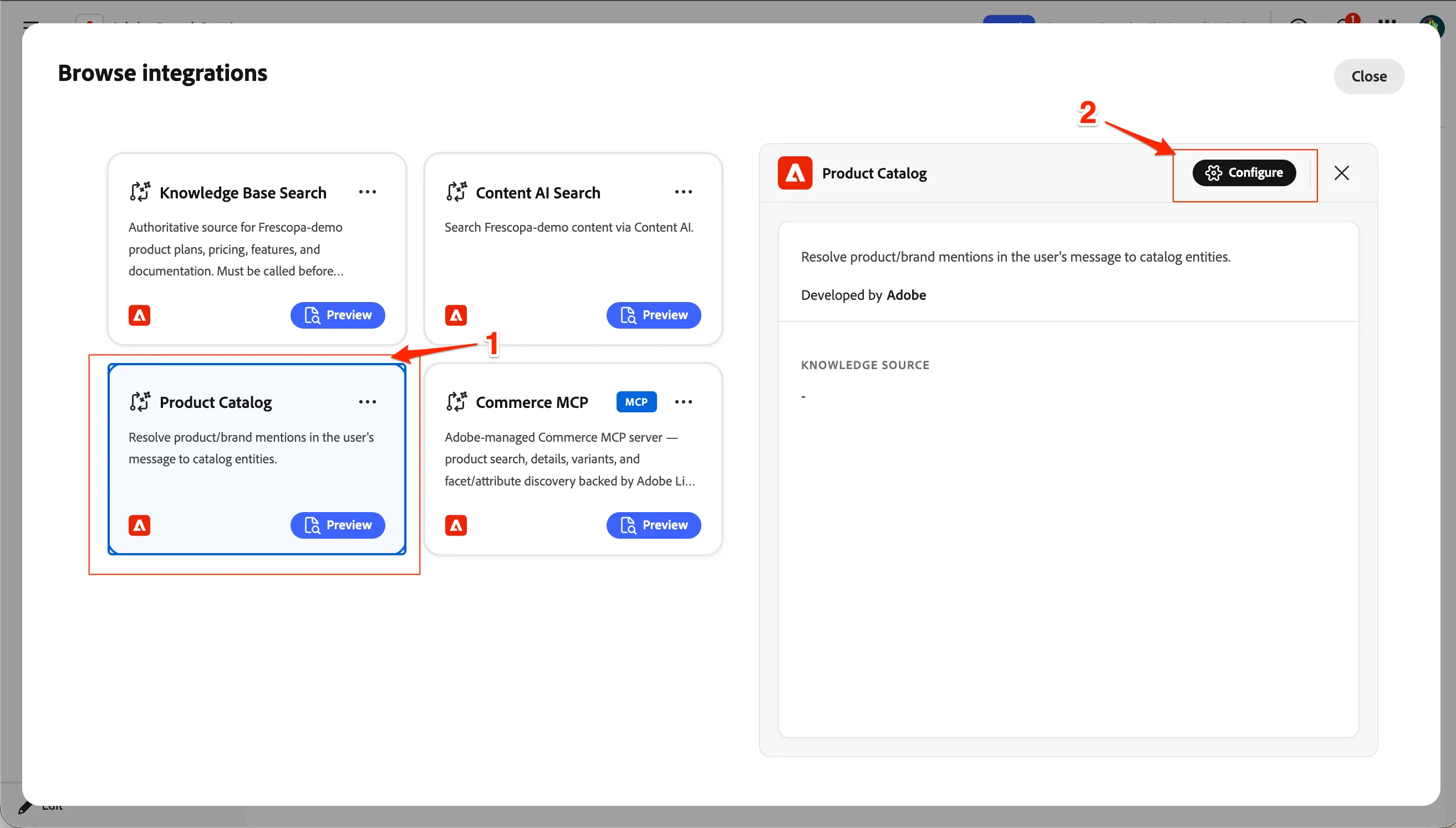The image size is (1456, 828).
Task: Click the Edit pencil icon behind dialog
Action: 24,807
